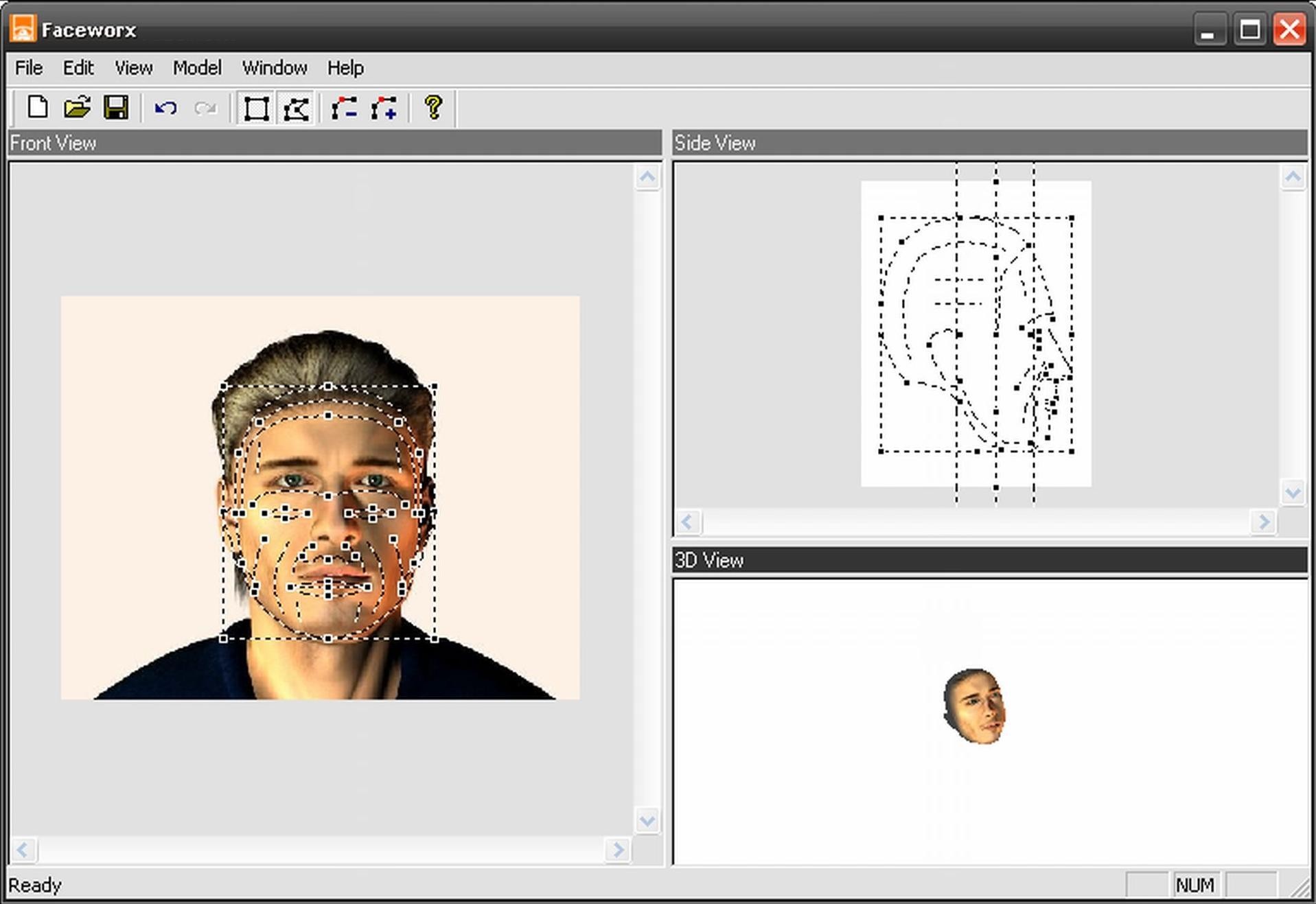Click the NUM indicator in the status bar
The image size is (1316, 904).
1194,885
